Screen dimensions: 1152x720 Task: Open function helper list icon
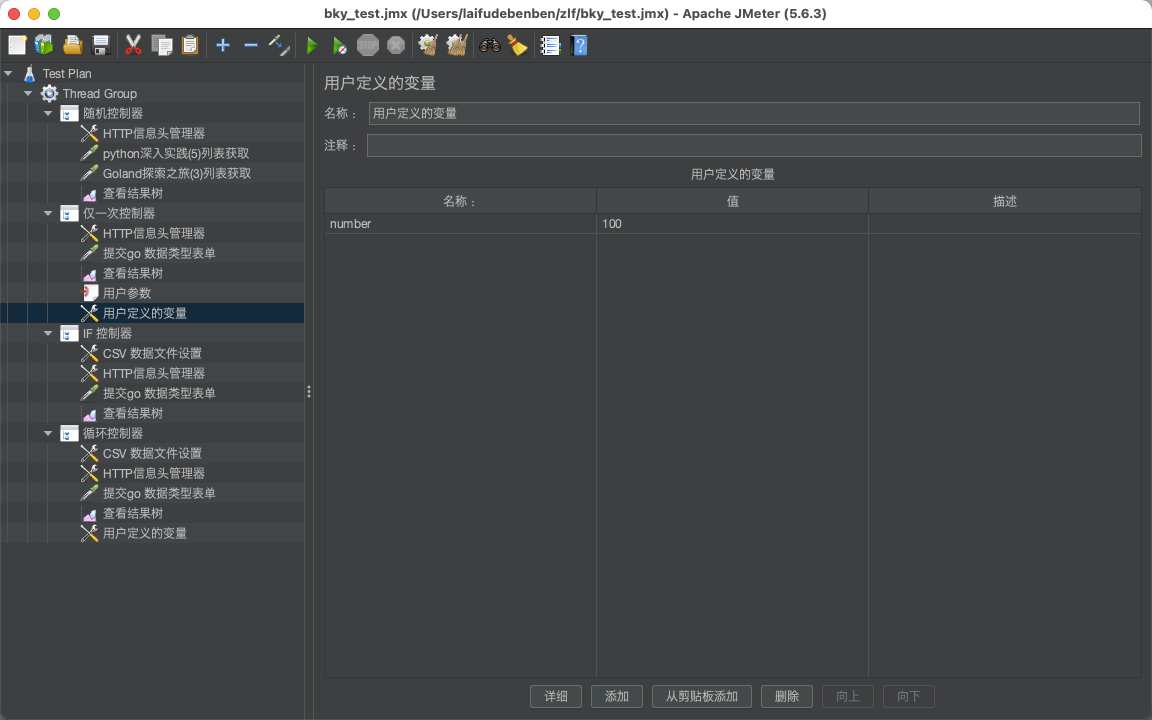click(550, 46)
